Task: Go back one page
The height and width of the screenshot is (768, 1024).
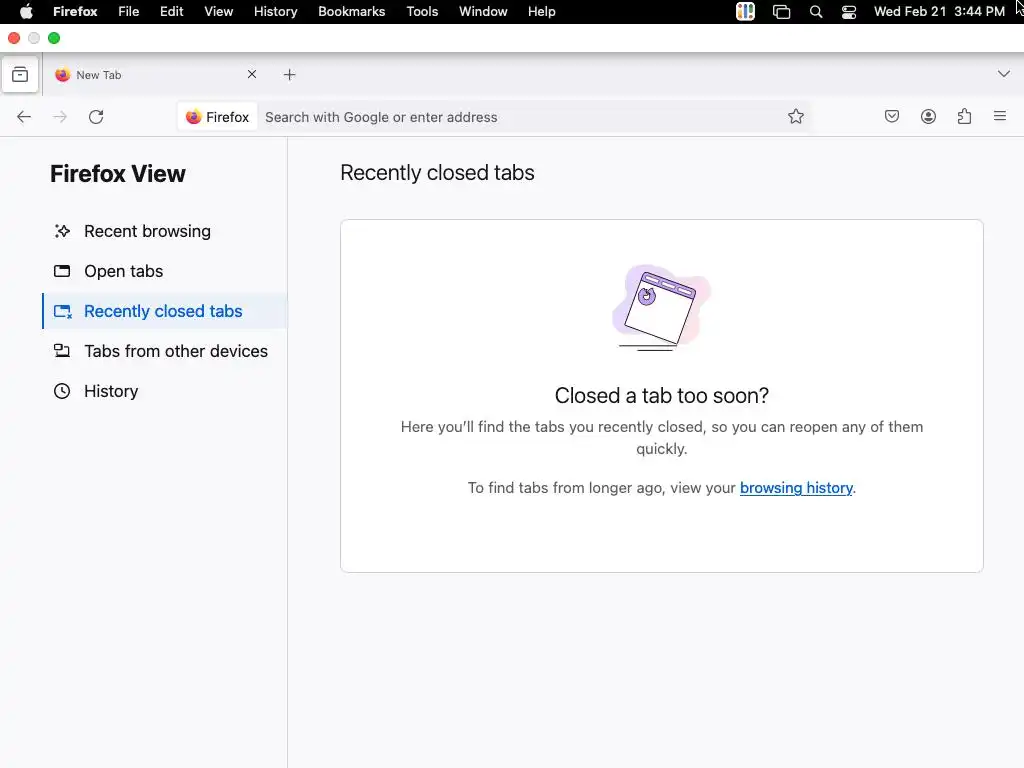Action: point(24,117)
